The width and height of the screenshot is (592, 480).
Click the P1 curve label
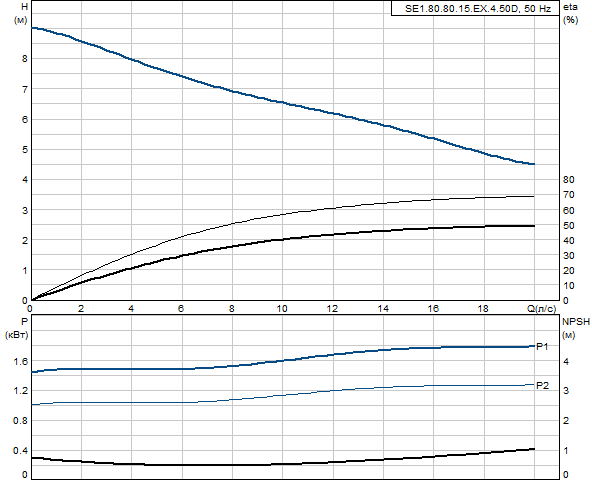tap(542, 346)
